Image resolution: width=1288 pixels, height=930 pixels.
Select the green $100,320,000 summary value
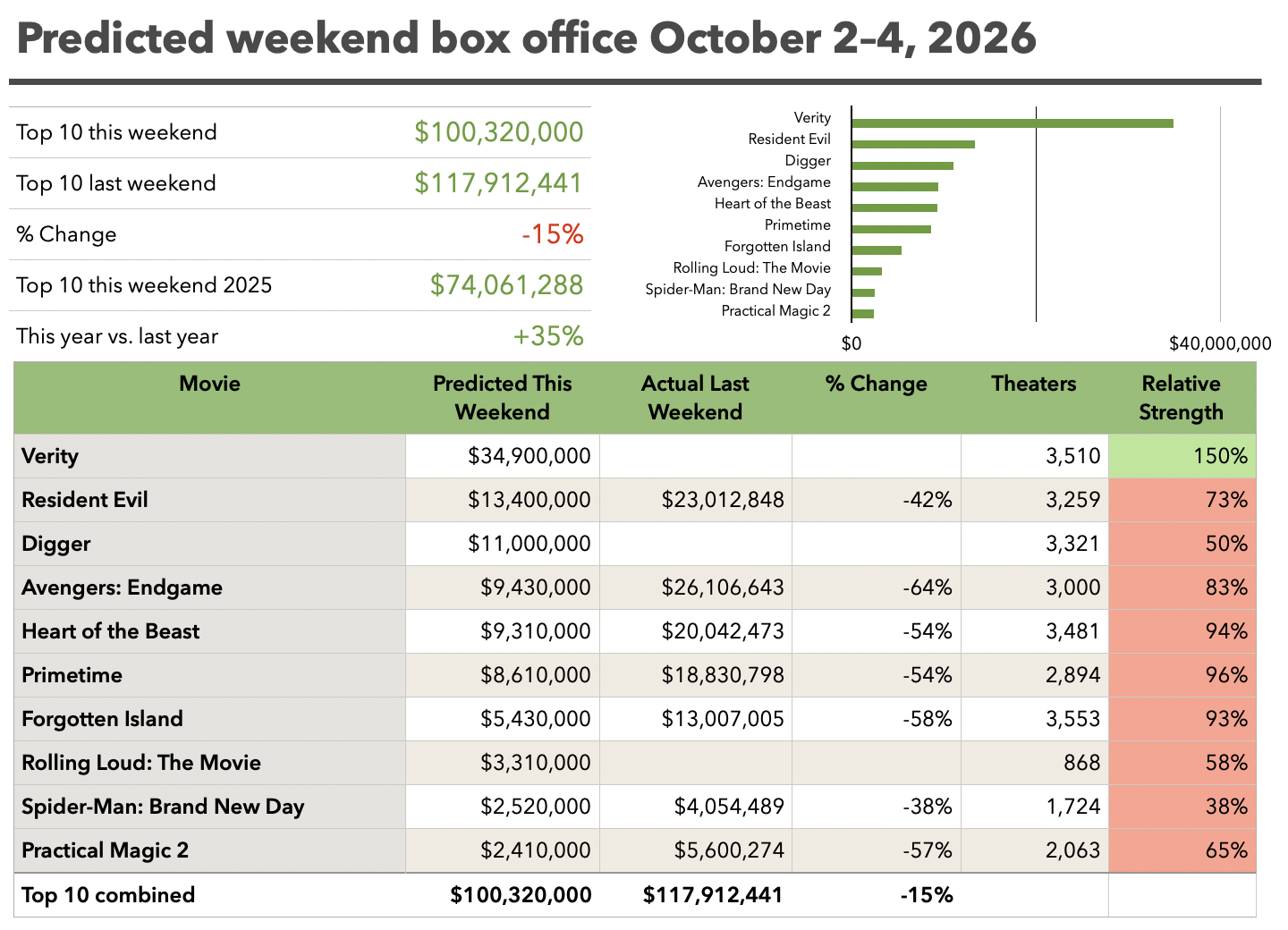(498, 132)
